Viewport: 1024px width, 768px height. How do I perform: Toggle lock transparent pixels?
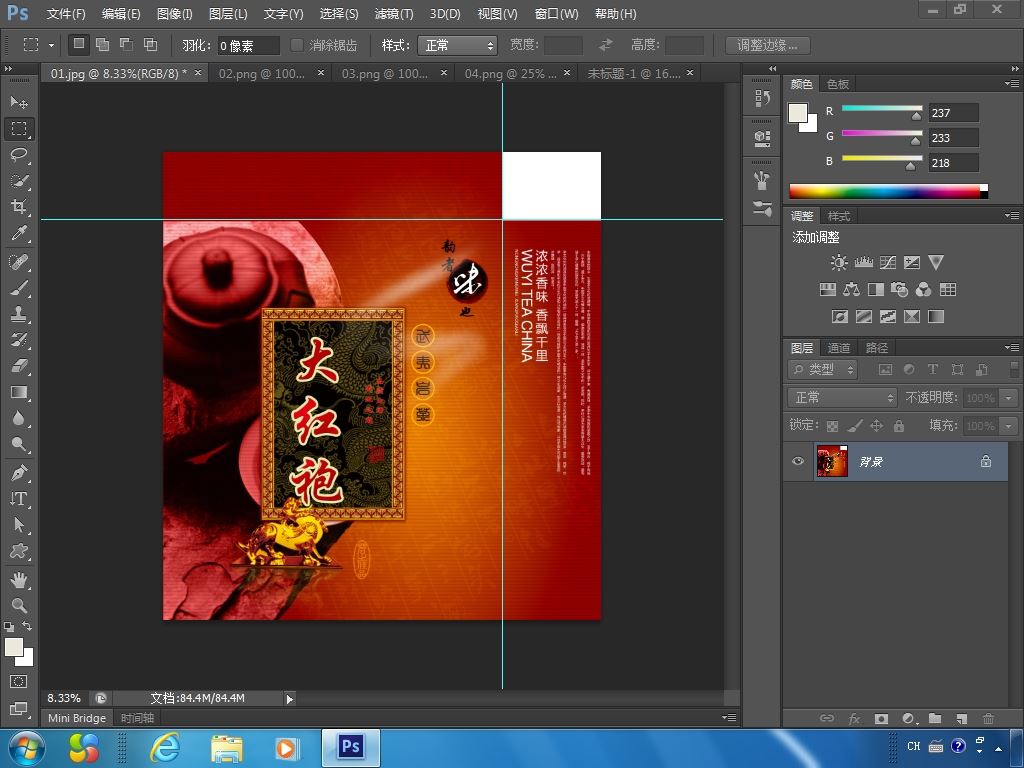pyautogui.click(x=832, y=426)
